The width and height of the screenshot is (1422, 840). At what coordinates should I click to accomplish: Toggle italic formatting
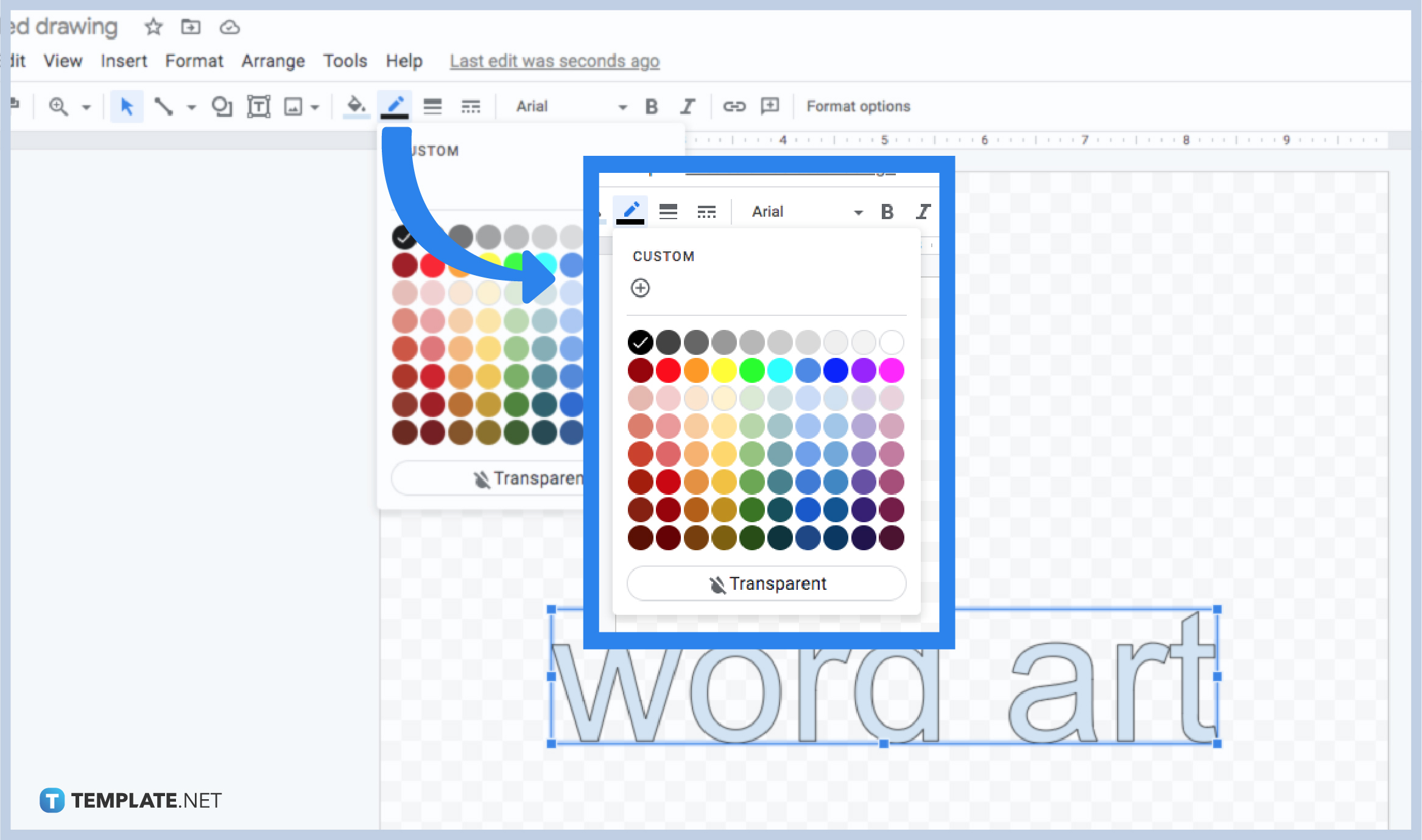click(x=688, y=106)
